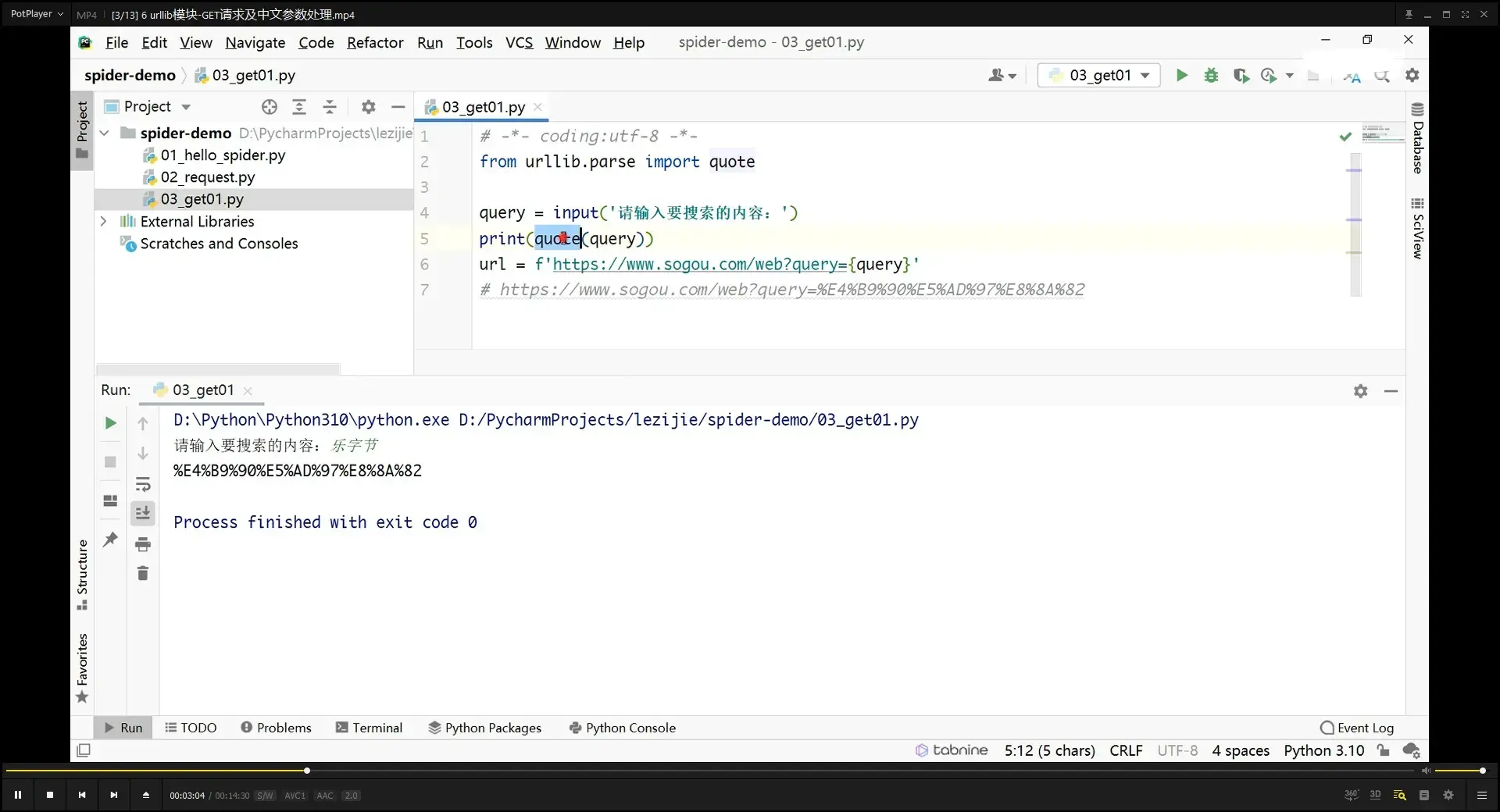This screenshot has height=812, width=1500.
Task: Run the 03_get01 script with the green Run arrow
Action: [1181, 75]
